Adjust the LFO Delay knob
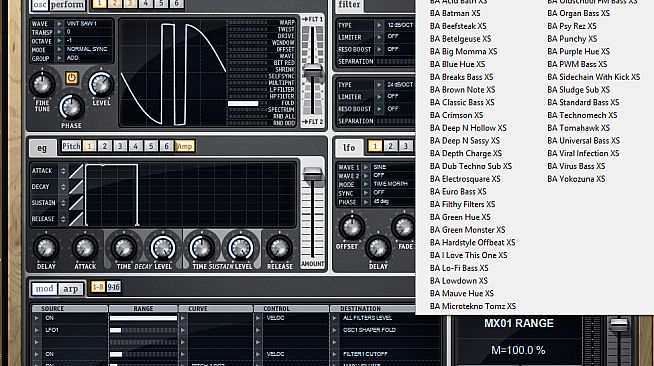The image size is (654, 366). pyautogui.click(x=378, y=248)
